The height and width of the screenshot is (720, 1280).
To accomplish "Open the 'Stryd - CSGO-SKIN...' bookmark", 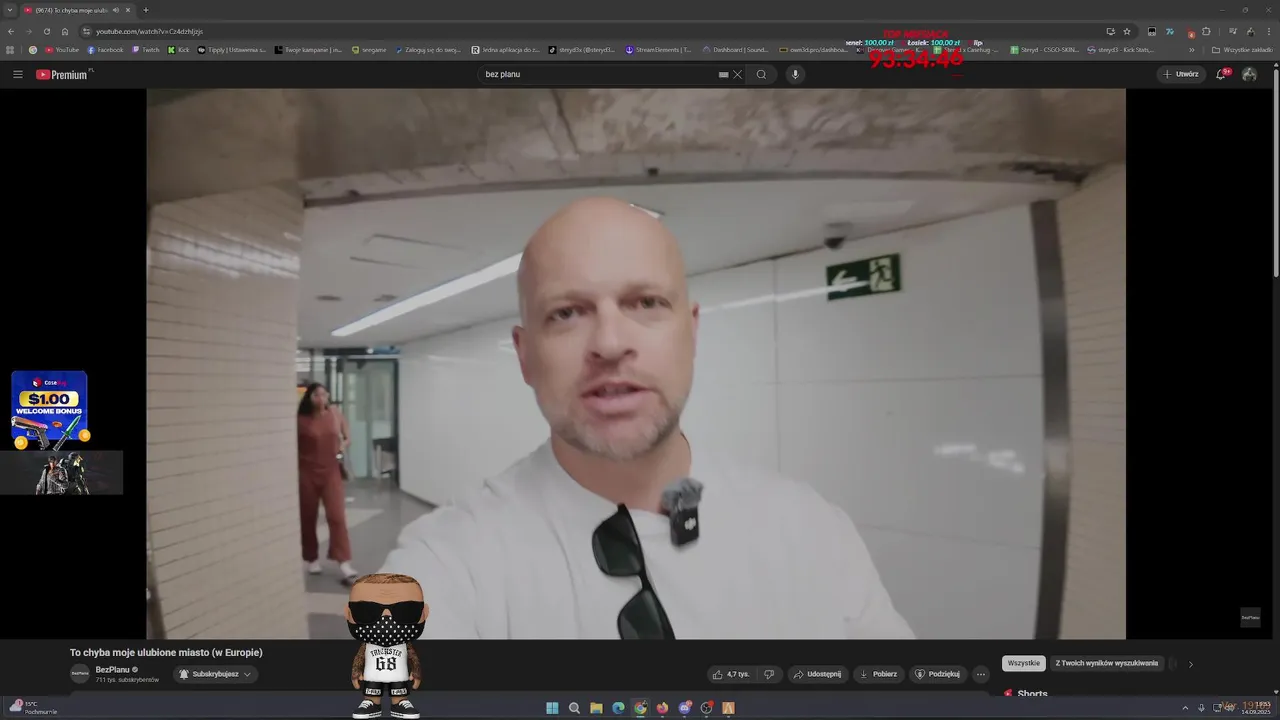I will (x=1044, y=50).
